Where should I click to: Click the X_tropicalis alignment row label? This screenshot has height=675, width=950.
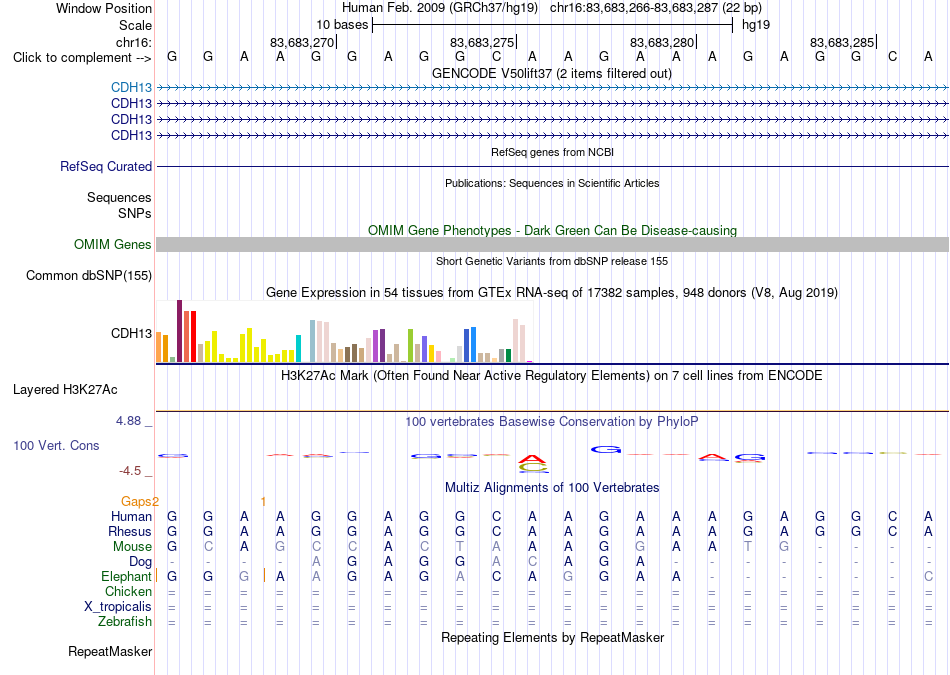[118, 607]
